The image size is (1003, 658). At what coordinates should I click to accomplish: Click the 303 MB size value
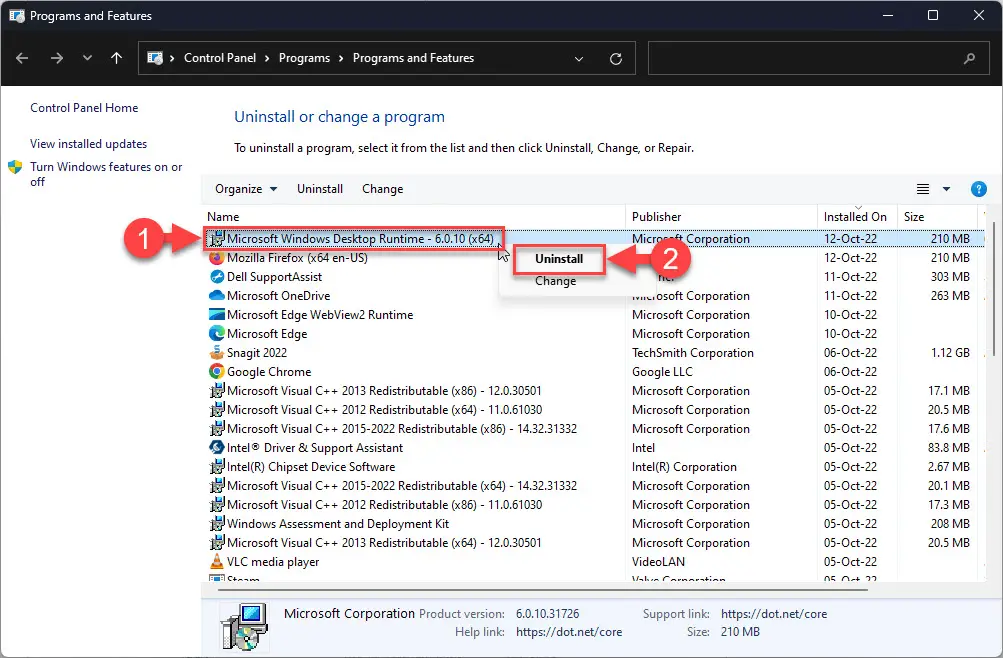[x=950, y=277]
